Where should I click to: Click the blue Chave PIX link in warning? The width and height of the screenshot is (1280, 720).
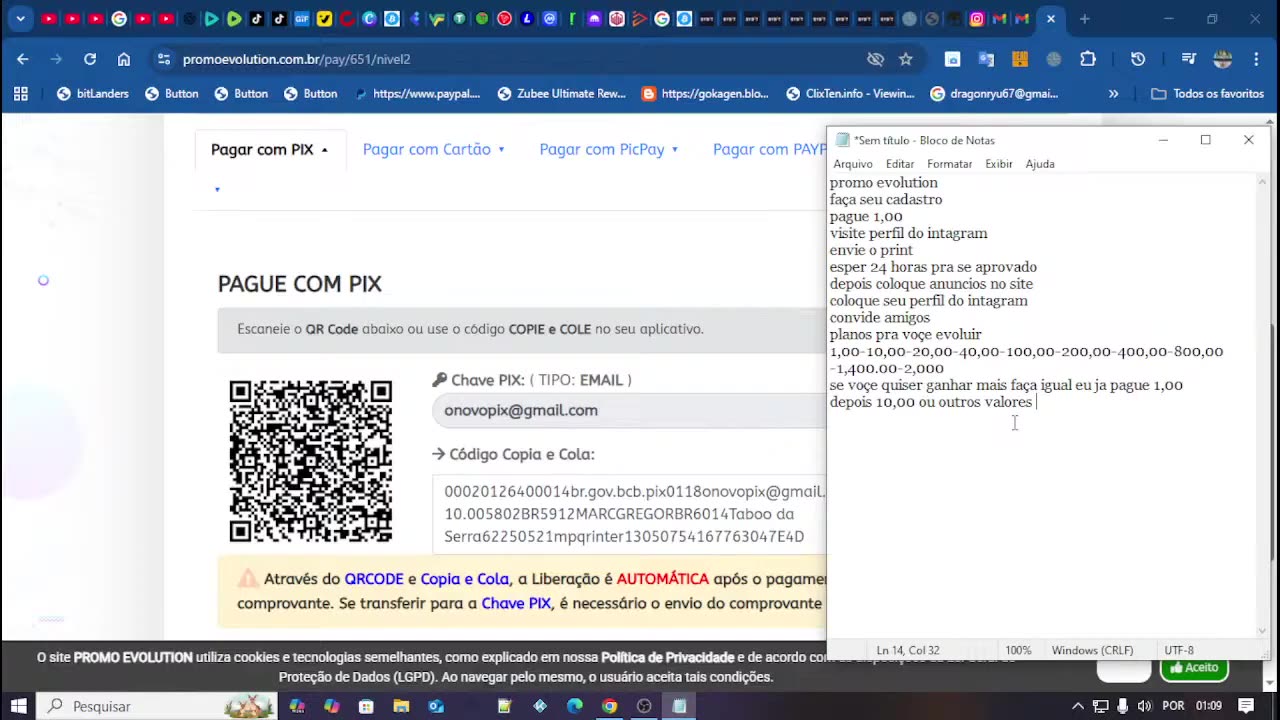(516, 603)
